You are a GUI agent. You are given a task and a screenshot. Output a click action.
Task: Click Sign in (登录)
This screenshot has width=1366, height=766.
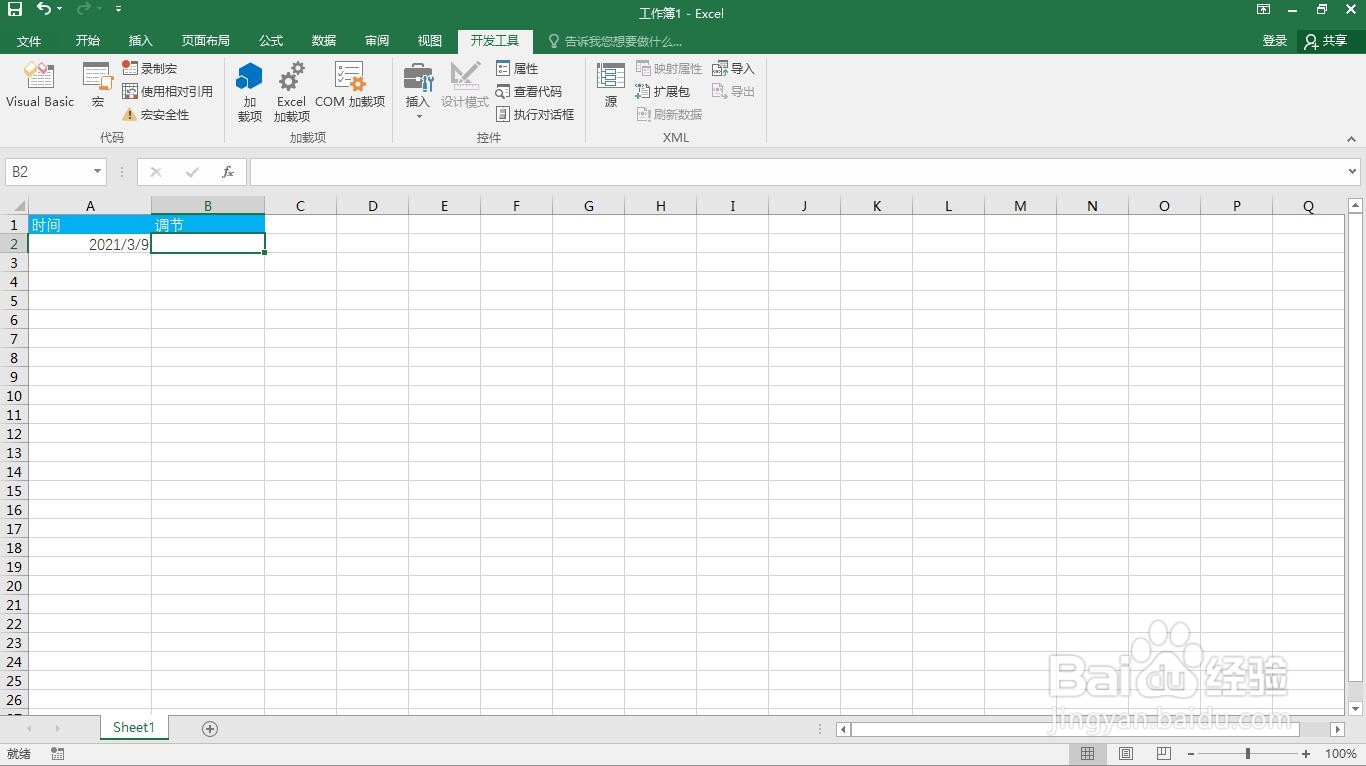pos(1275,41)
